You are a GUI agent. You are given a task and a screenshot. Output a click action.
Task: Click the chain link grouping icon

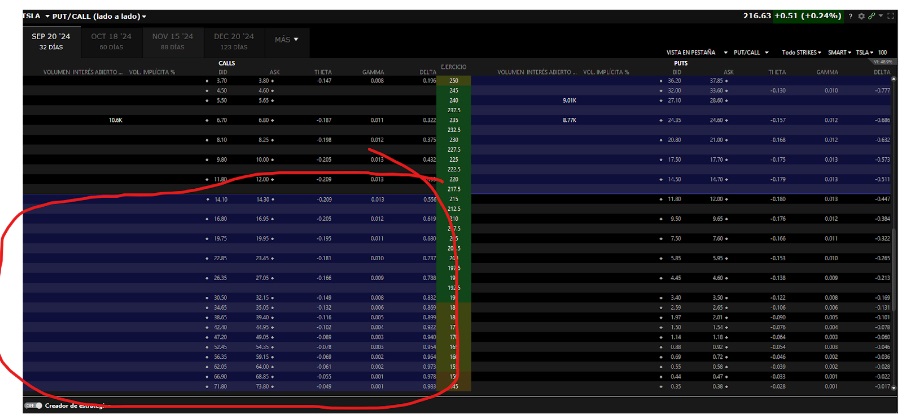pos(870,16)
